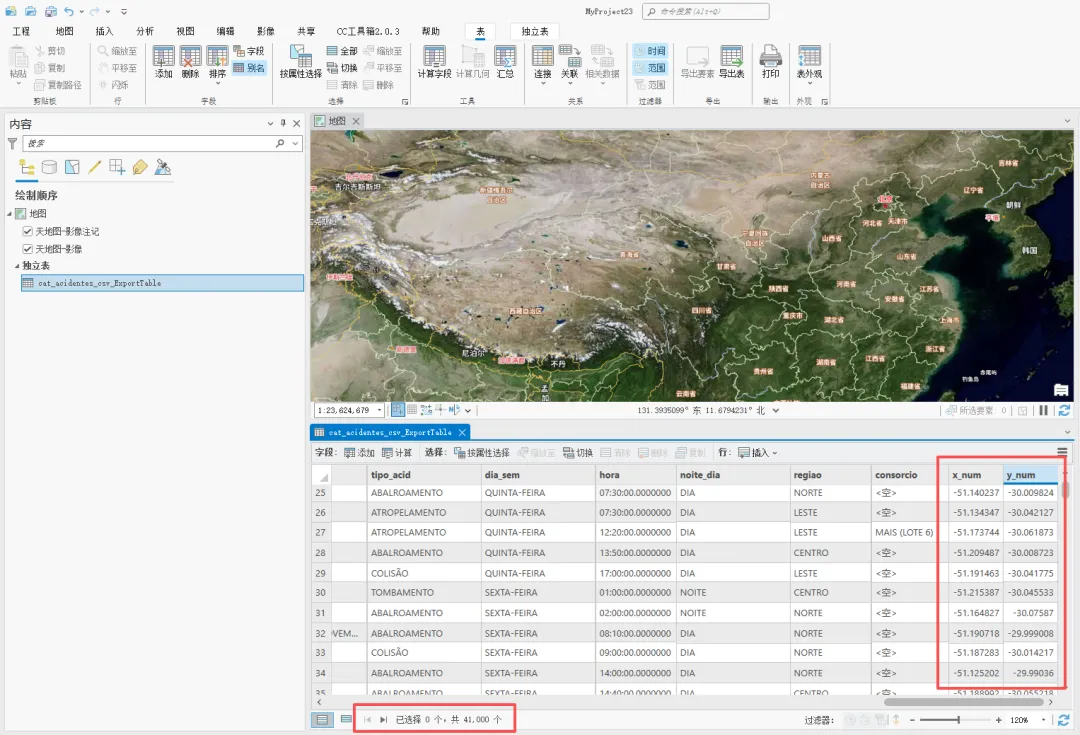Click the 添加 add field icon in ribbon
The width and height of the screenshot is (1080, 735).
(163, 62)
